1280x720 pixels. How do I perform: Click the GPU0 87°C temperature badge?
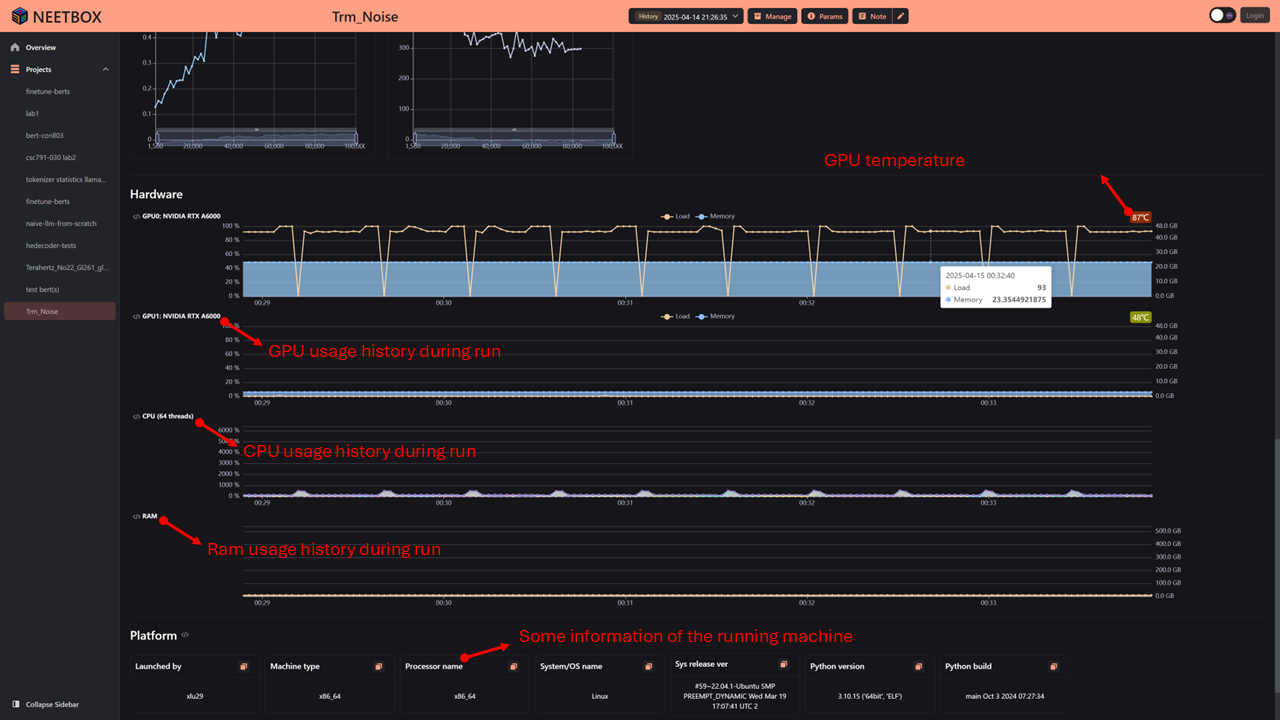coord(1140,217)
